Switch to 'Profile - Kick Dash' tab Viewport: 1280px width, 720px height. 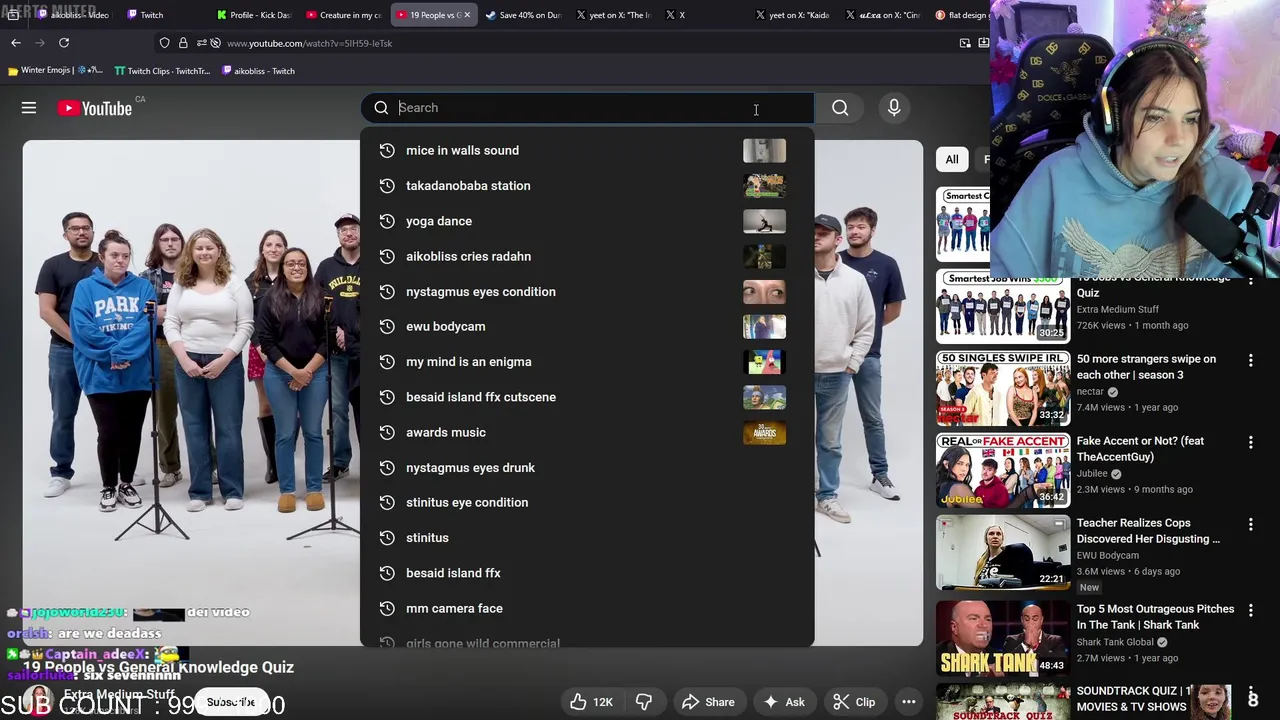255,15
